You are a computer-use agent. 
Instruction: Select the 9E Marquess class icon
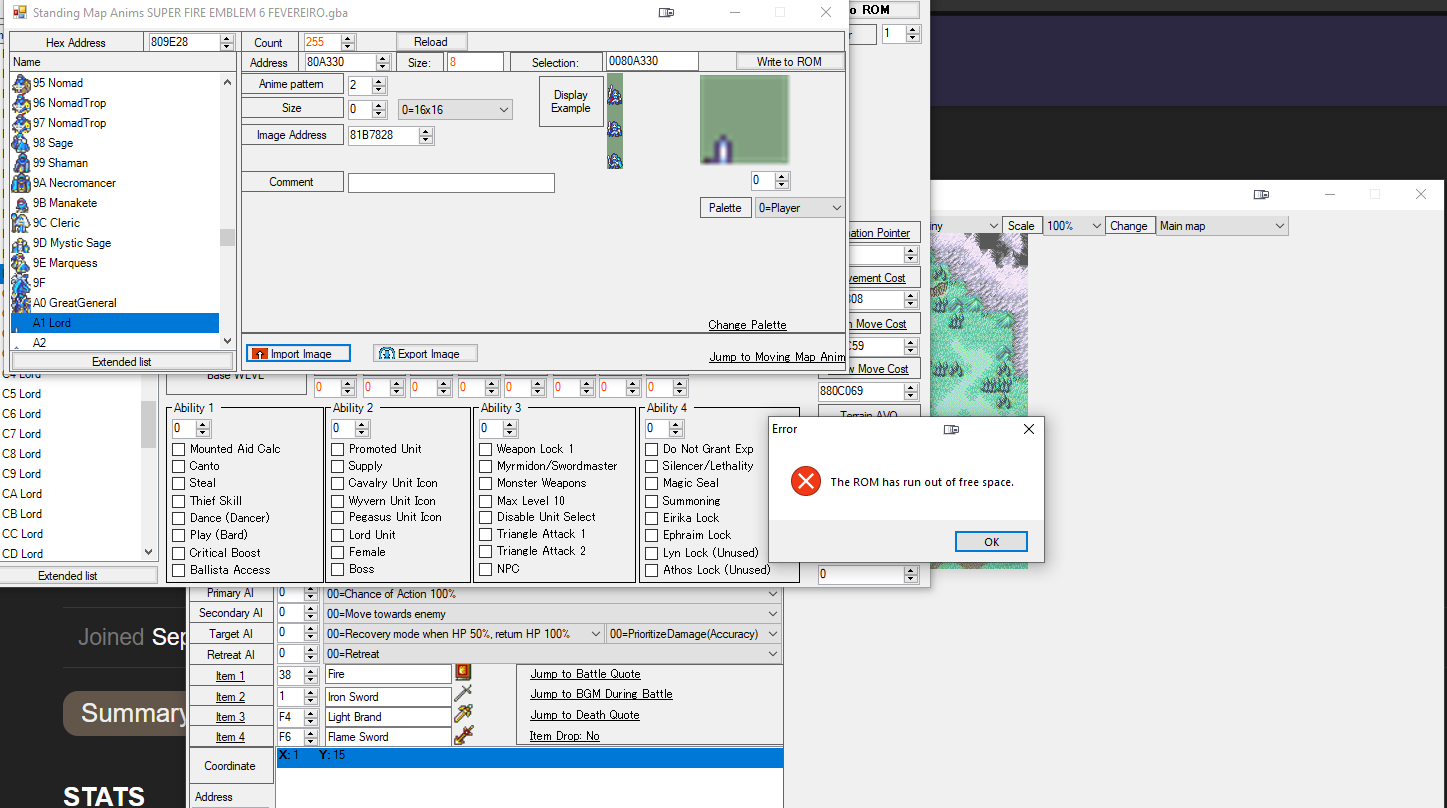click(x=21, y=263)
